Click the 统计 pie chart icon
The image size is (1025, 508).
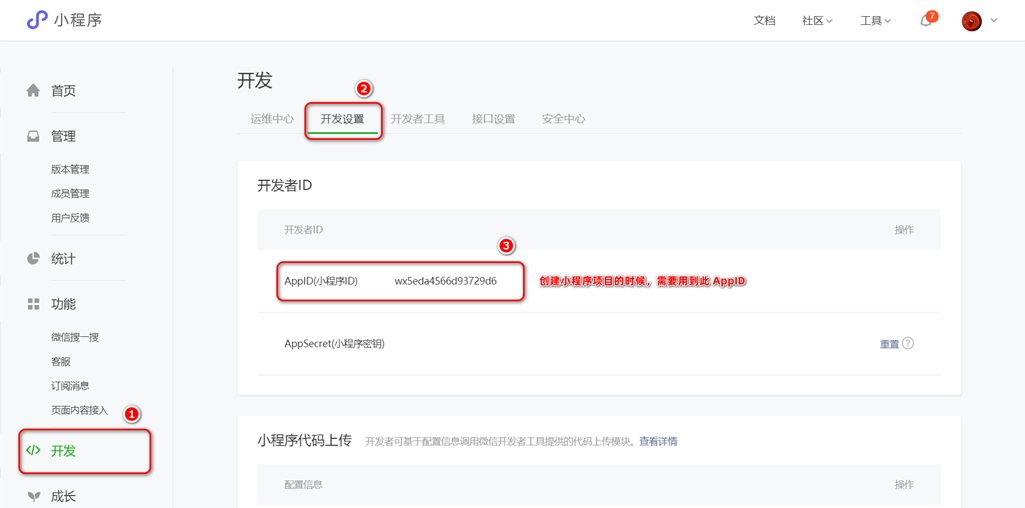(33, 259)
